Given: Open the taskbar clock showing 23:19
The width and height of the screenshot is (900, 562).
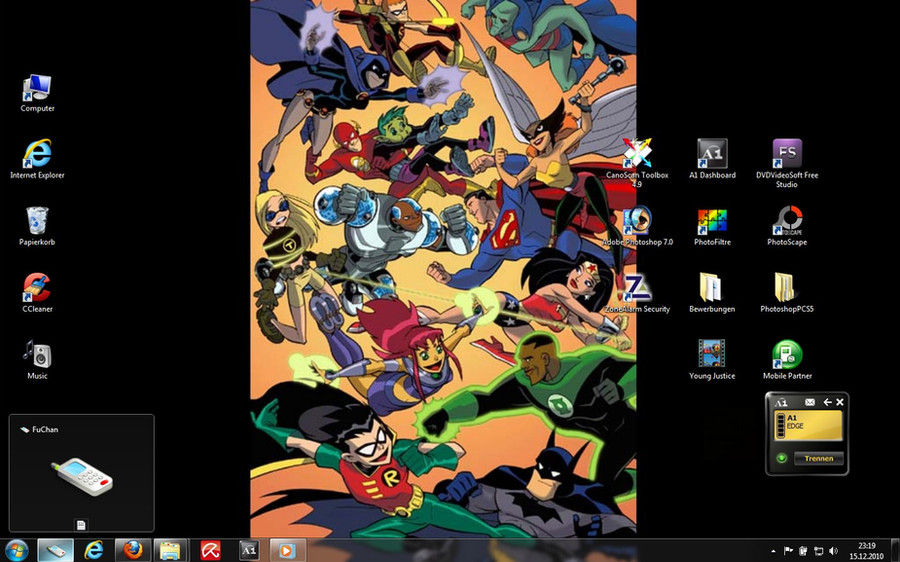Looking at the screenshot, I should click(x=867, y=551).
